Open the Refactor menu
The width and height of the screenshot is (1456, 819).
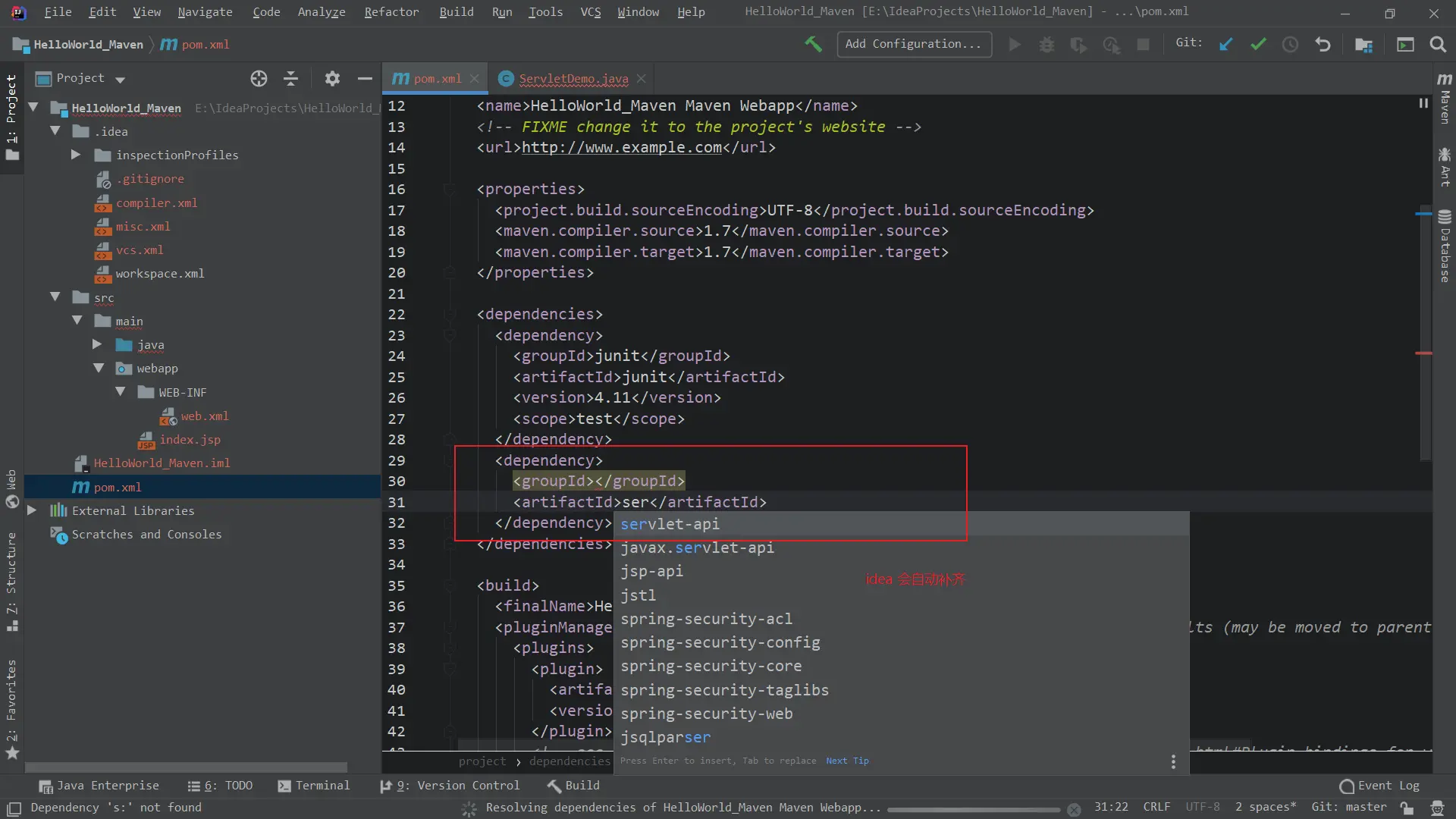point(391,12)
